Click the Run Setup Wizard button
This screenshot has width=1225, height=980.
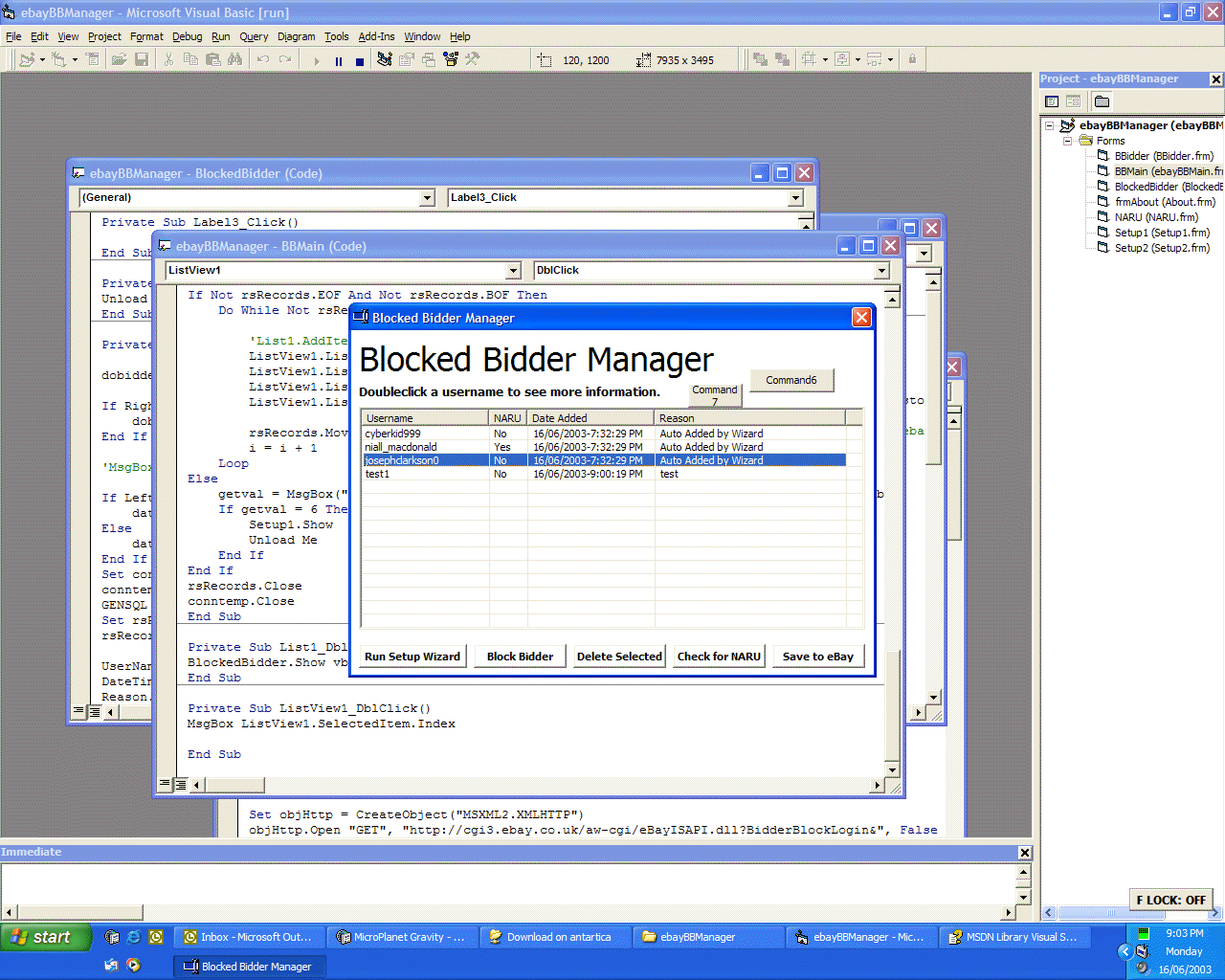tap(412, 657)
